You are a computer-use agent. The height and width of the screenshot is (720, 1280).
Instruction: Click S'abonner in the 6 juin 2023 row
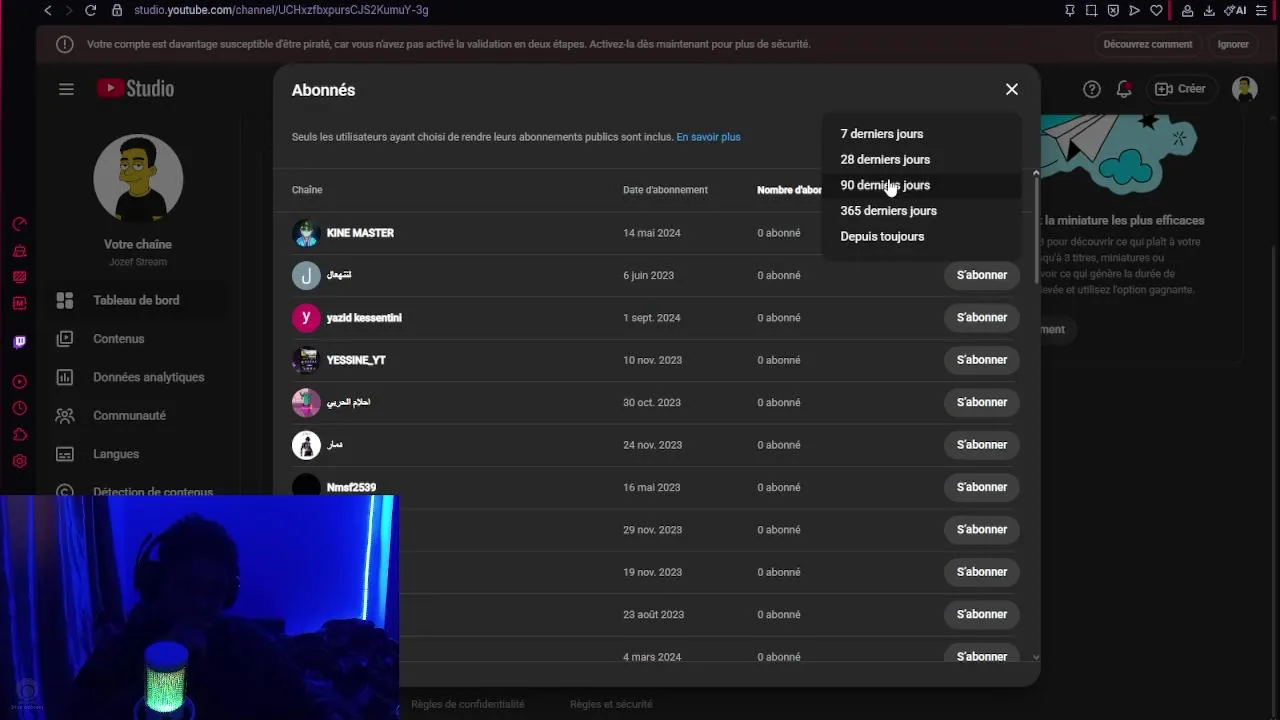(x=981, y=275)
